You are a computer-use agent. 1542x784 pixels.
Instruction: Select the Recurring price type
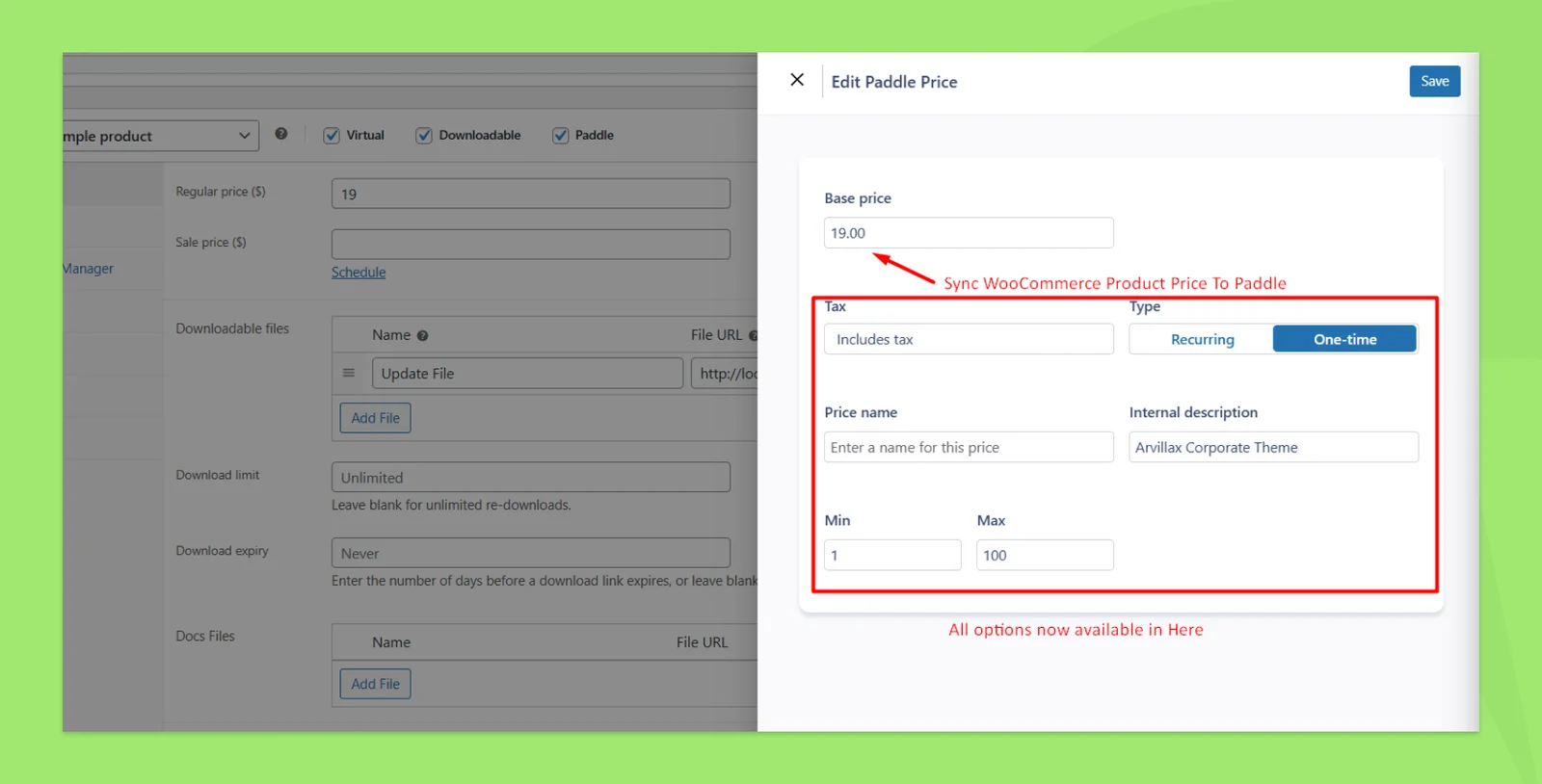click(1202, 339)
